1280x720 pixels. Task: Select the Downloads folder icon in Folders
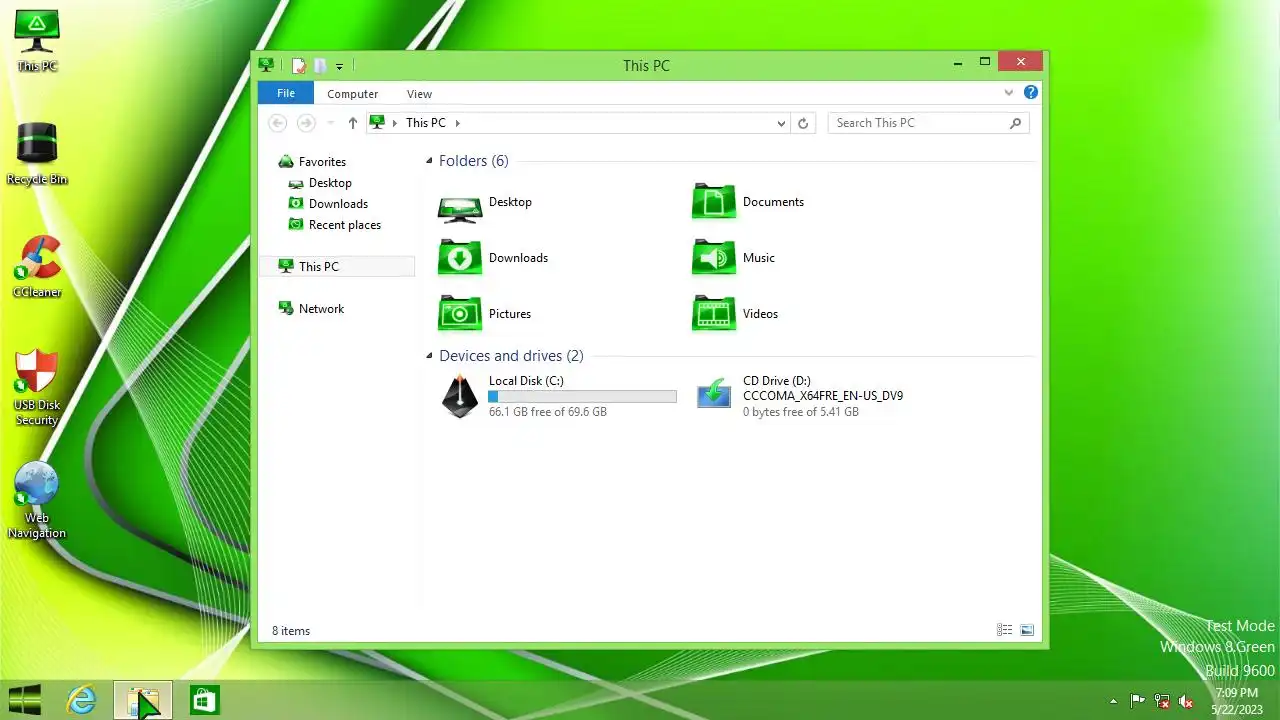[460, 258]
